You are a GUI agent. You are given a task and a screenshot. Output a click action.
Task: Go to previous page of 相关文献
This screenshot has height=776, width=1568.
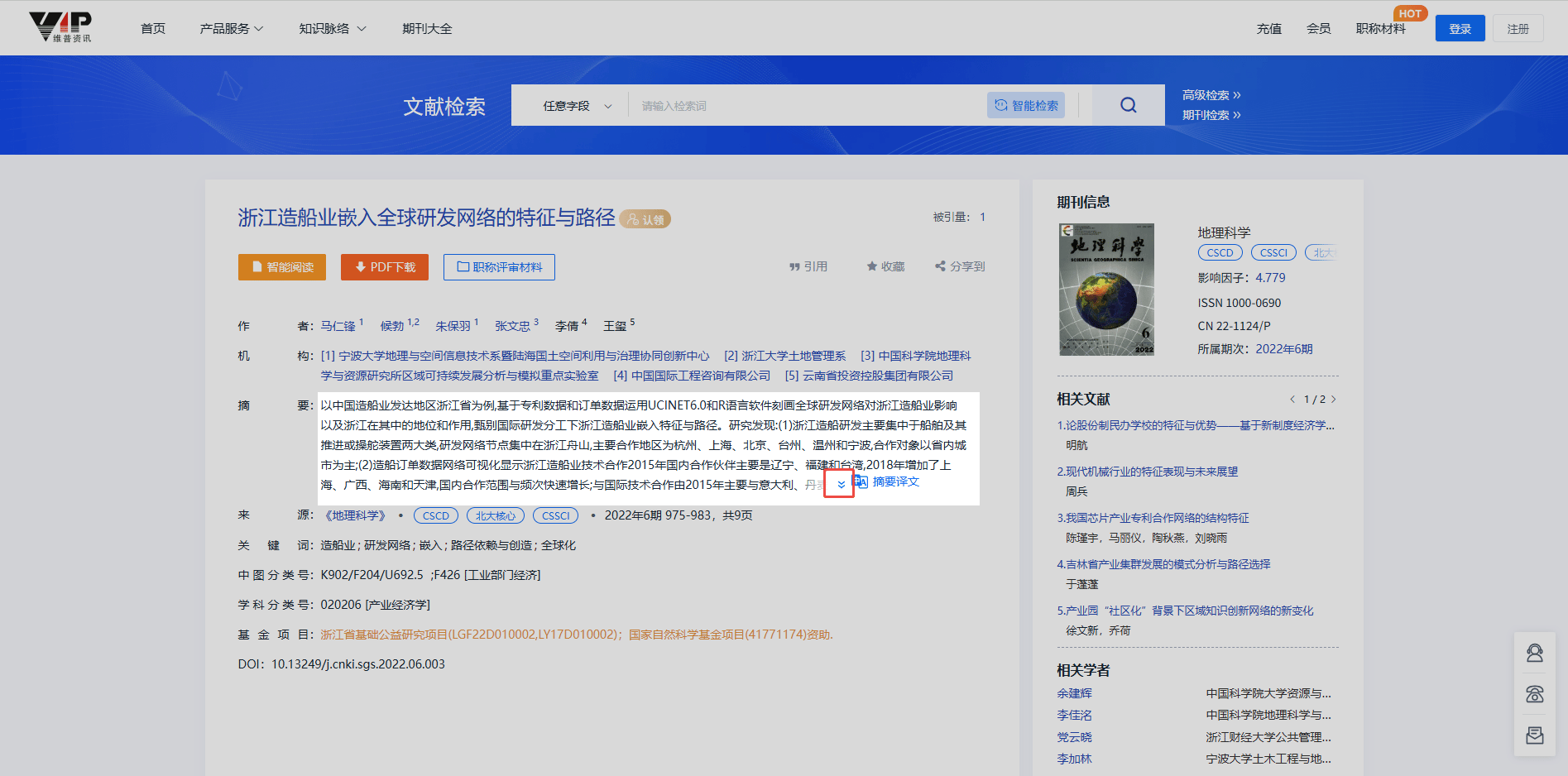pos(1292,400)
